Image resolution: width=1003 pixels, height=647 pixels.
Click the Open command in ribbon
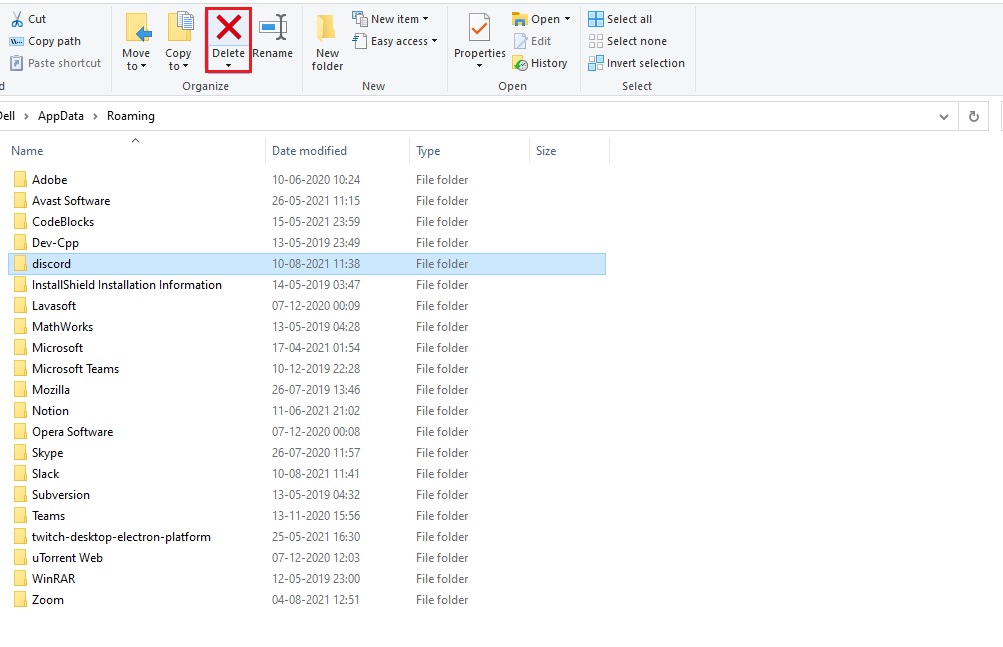click(541, 19)
